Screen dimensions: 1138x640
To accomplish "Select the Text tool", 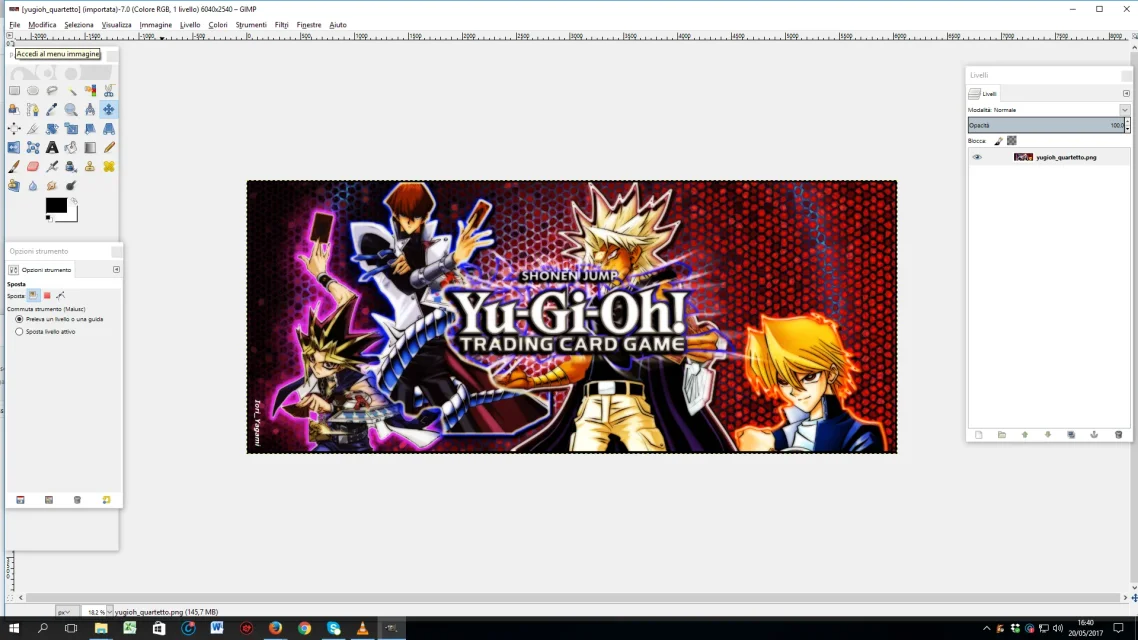I will pos(53,147).
